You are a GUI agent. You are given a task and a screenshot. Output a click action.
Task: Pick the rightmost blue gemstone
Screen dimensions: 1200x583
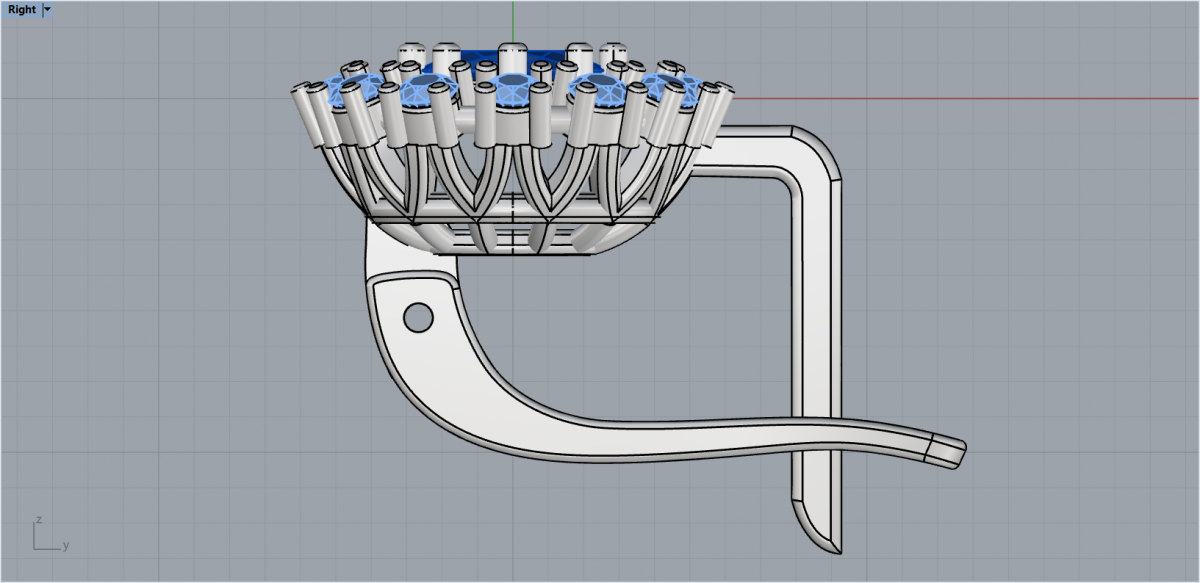pyautogui.click(x=678, y=91)
